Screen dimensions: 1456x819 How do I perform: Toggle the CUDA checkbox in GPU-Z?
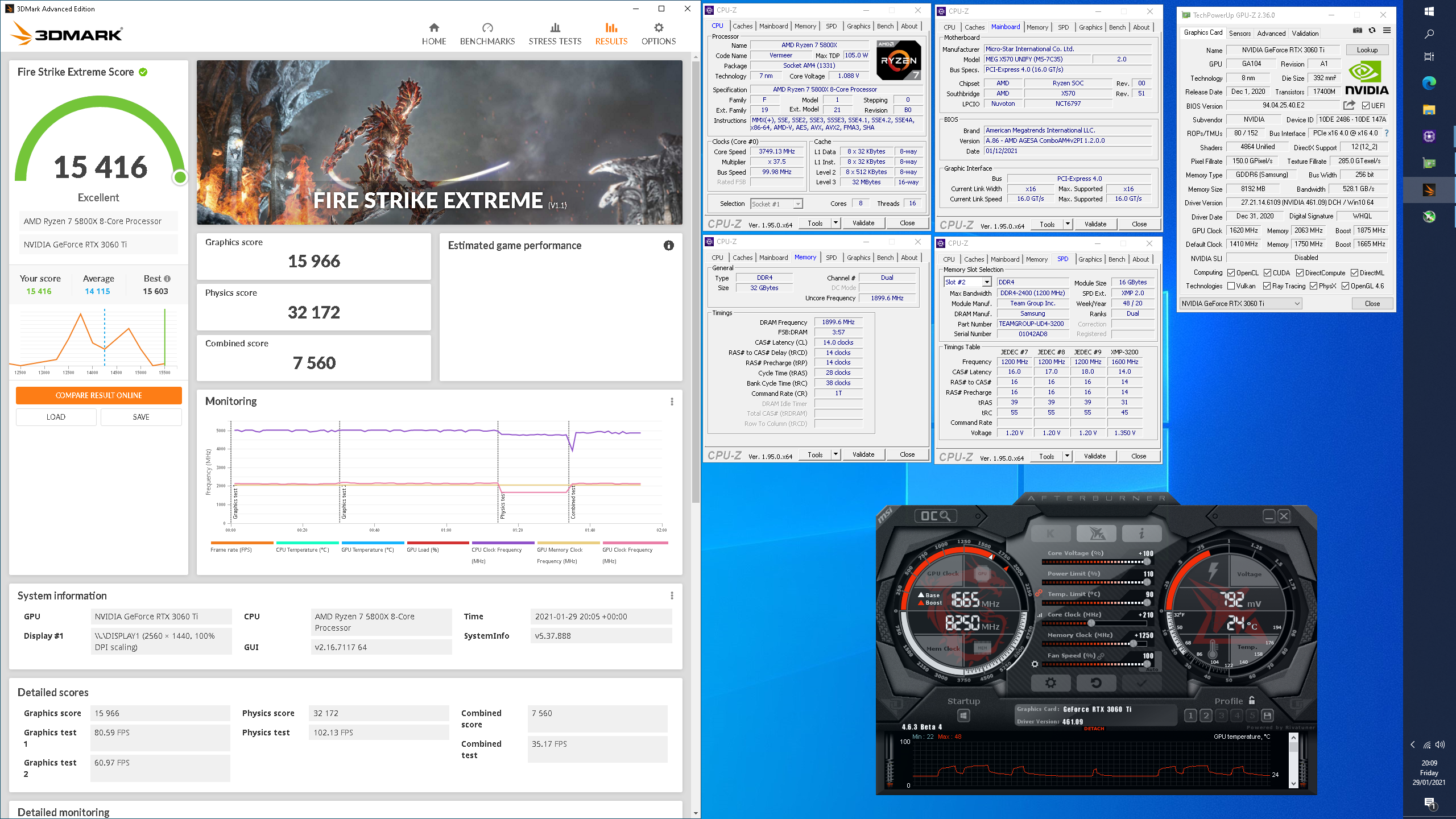point(1267,273)
